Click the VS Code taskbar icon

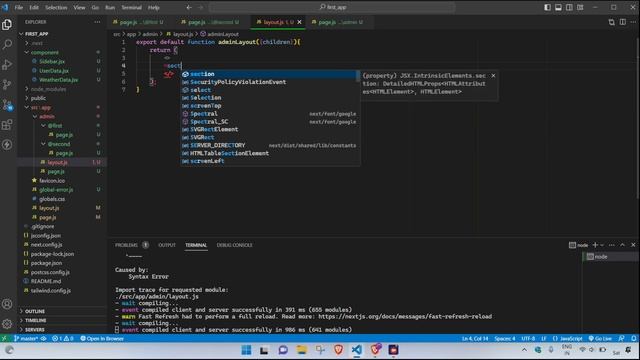357,350
